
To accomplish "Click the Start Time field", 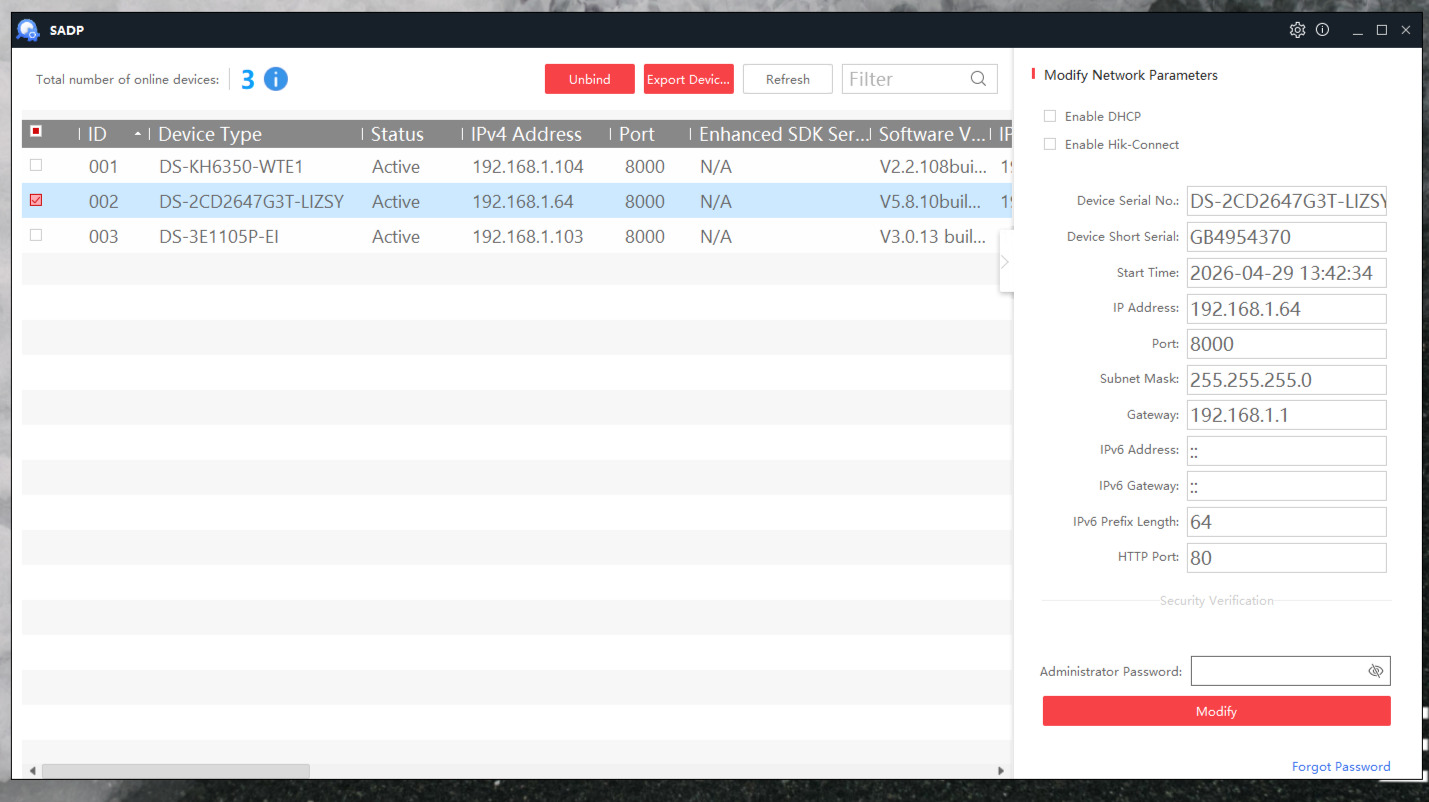I will (x=1287, y=272).
